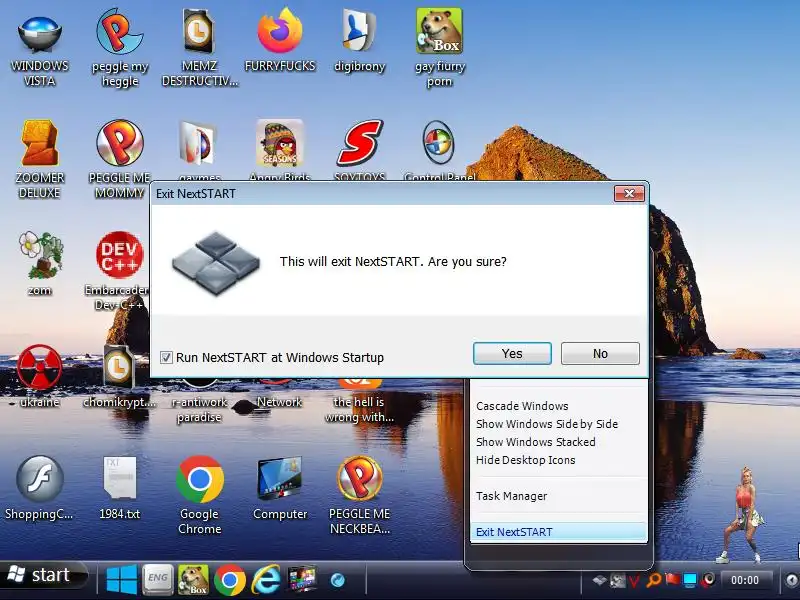800x600 pixels.
Task: Open the start button on taskbar
Action: pyautogui.click(x=43, y=576)
